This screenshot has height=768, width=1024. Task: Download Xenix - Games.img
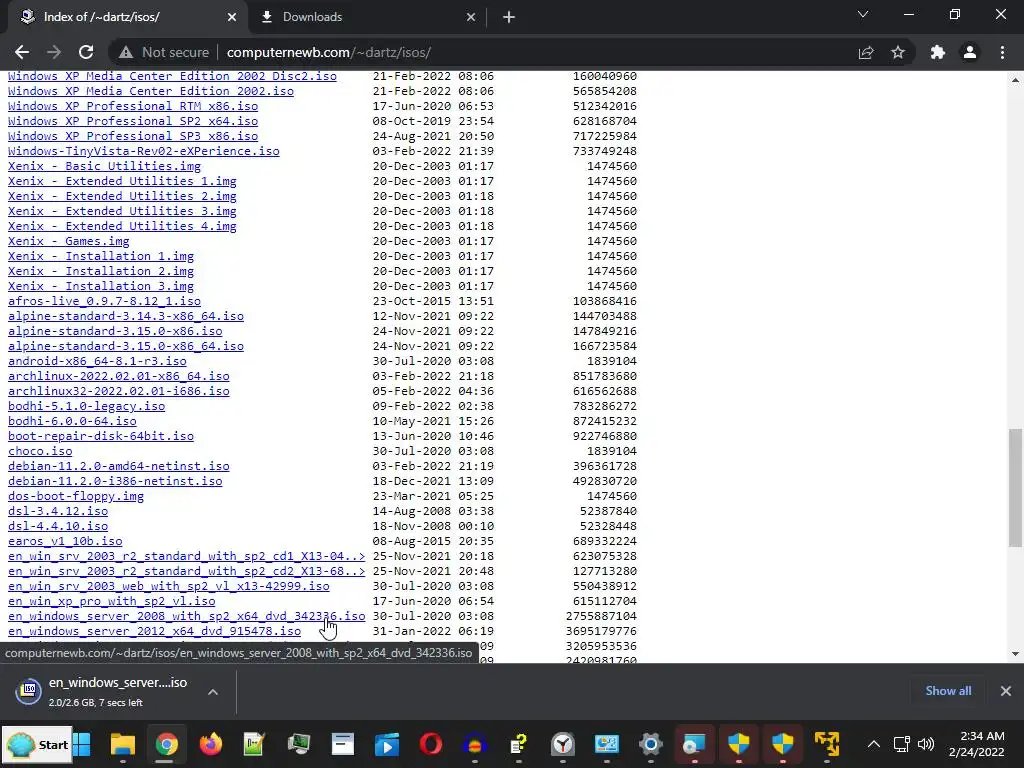[69, 241]
